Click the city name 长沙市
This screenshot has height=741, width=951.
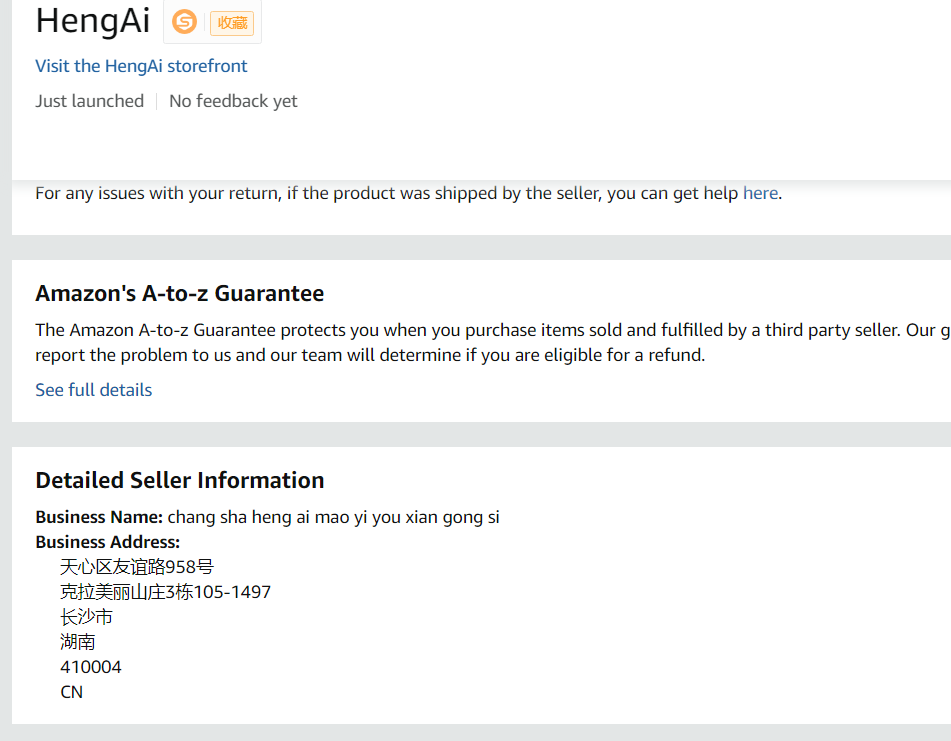click(86, 617)
